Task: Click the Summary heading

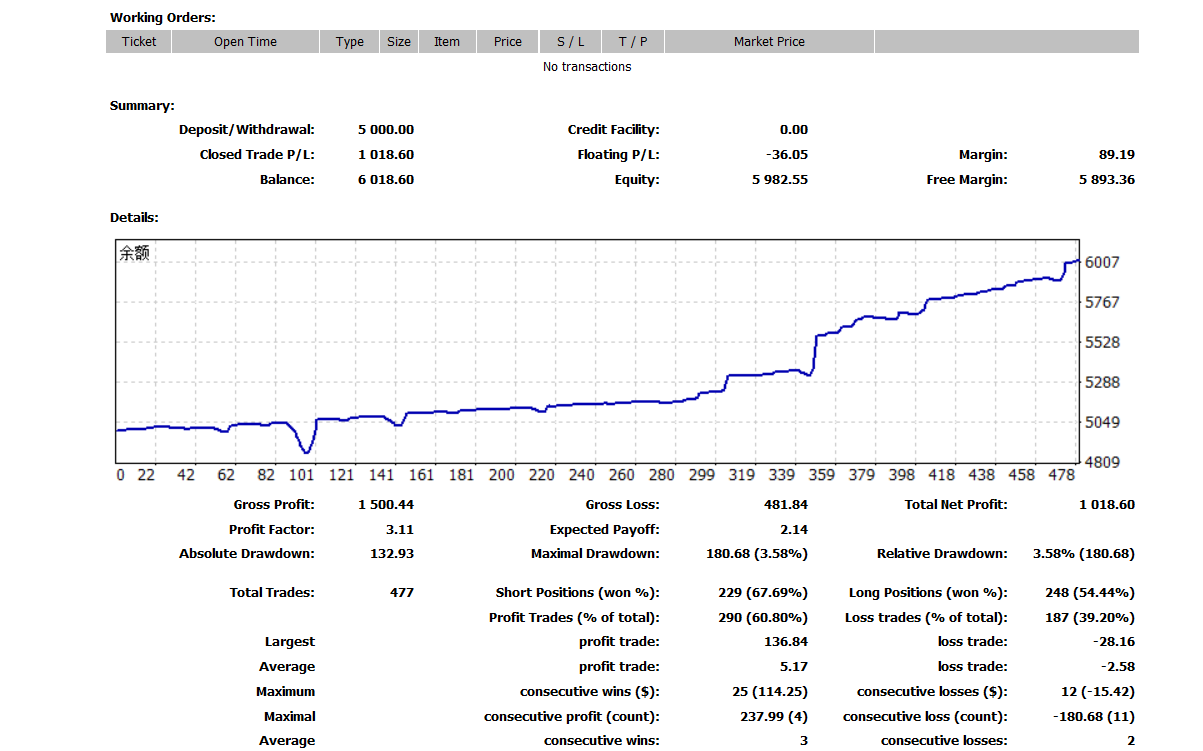Action: (x=142, y=105)
